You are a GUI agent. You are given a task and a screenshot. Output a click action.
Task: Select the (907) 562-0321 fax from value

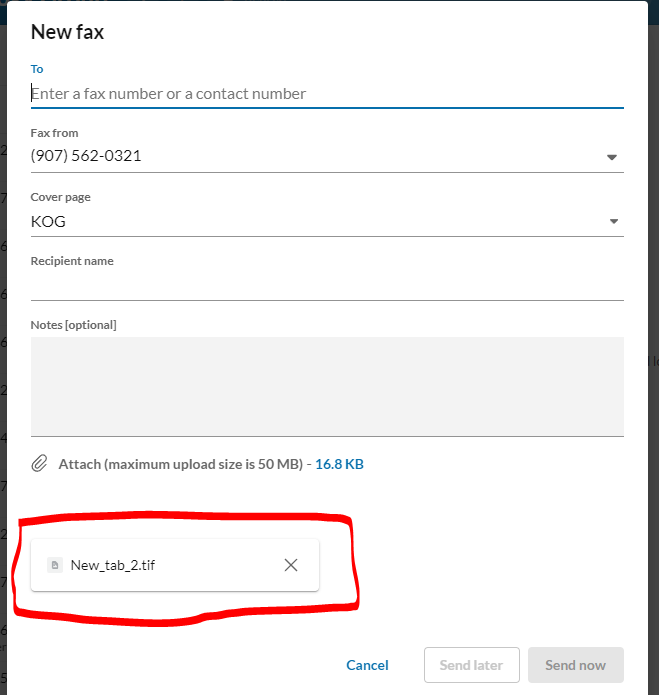point(86,156)
